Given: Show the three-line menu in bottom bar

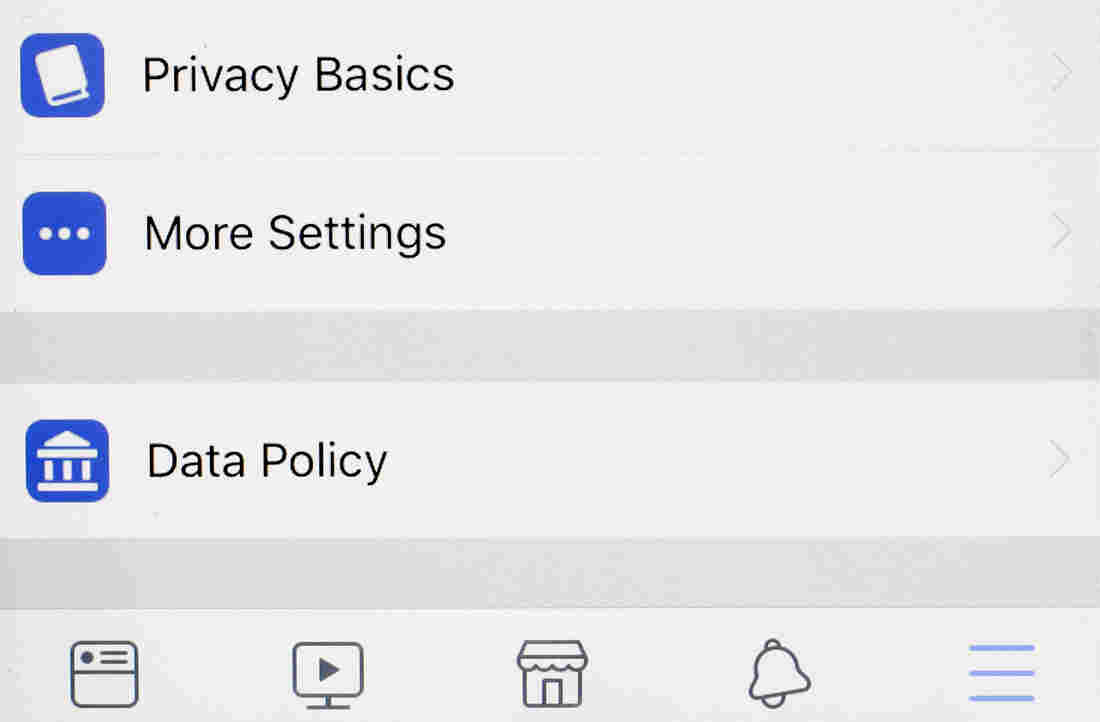Looking at the screenshot, I should (x=1002, y=673).
